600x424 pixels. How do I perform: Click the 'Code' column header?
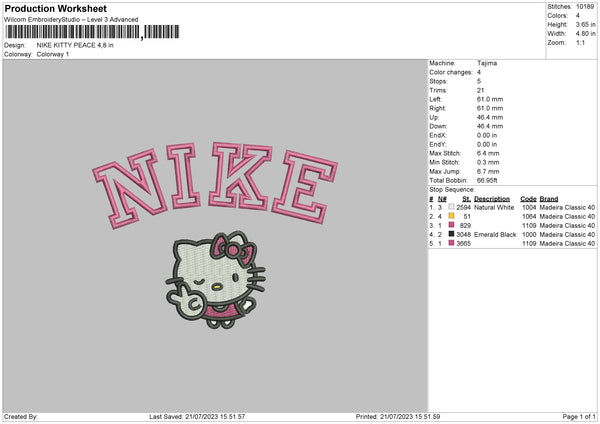pyautogui.click(x=528, y=199)
